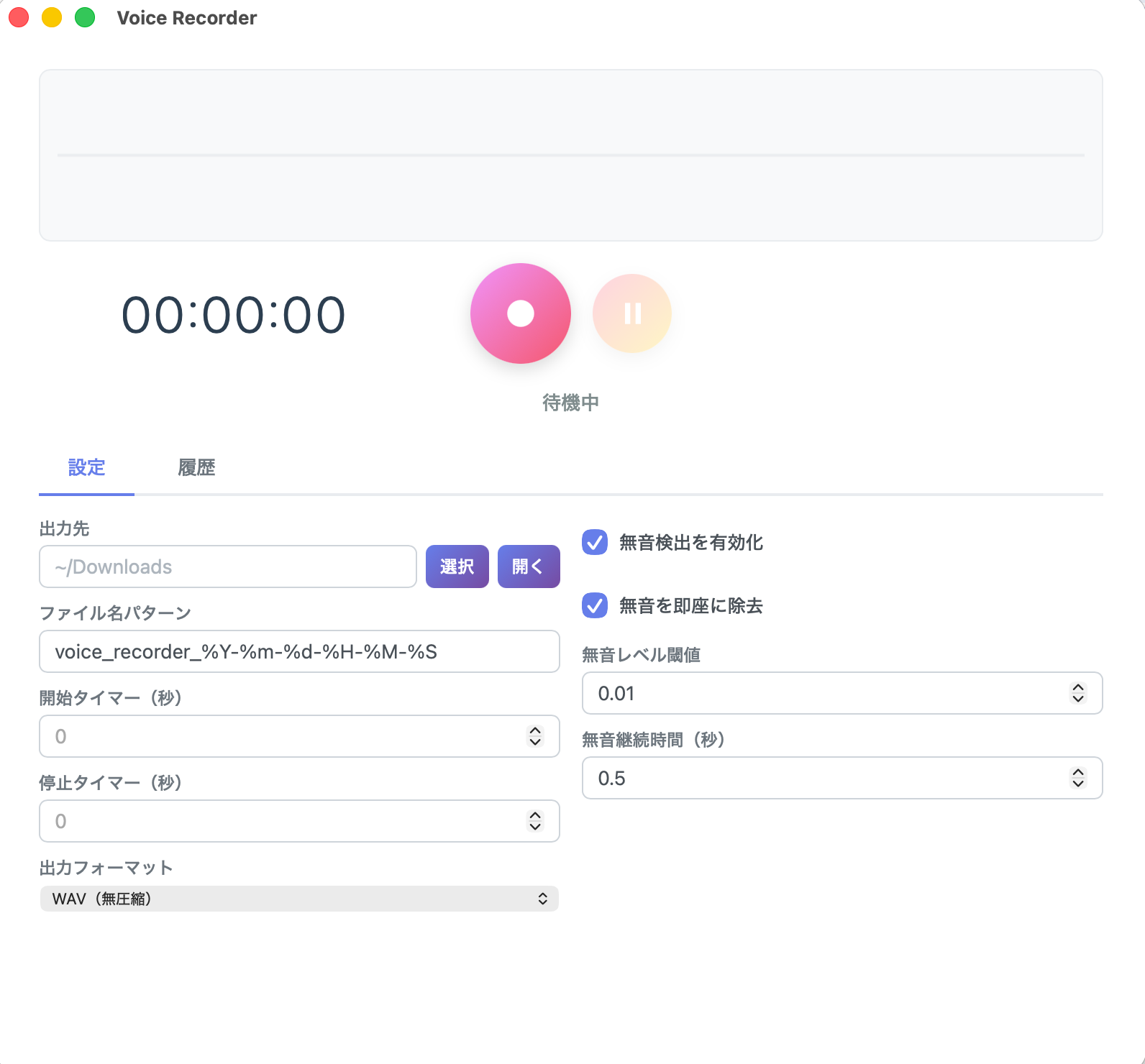This screenshot has height=1064, width=1145.
Task: Click the 停止タイマー seconds field
Action: pyautogui.click(x=299, y=821)
